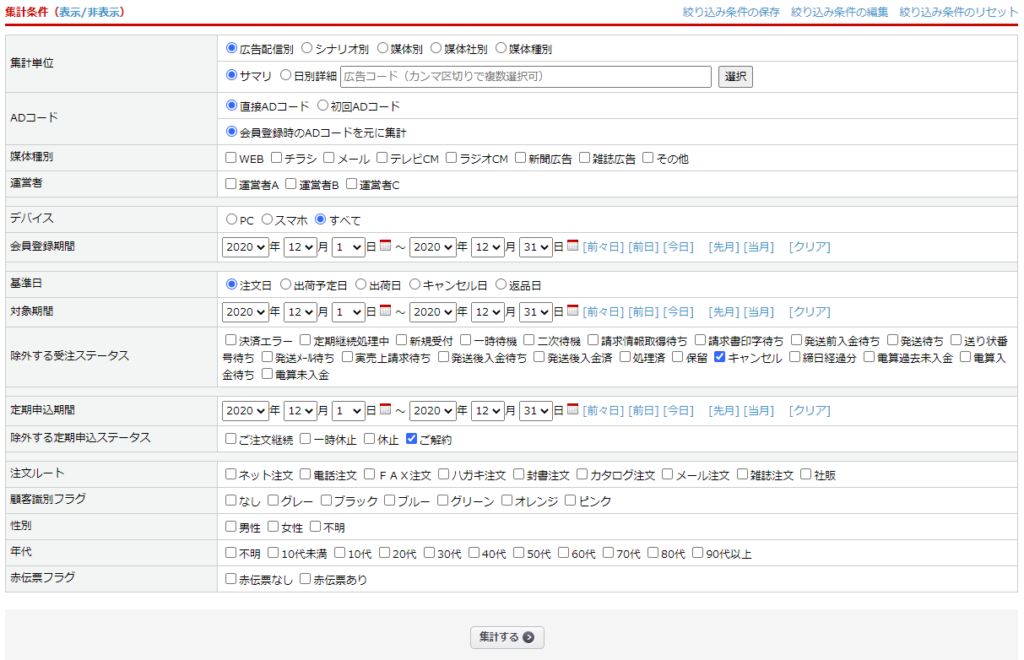The width and height of the screenshot is (1024, 660).
Task: Open end date calendar for 定期申込期間
Action: [573, 410]
